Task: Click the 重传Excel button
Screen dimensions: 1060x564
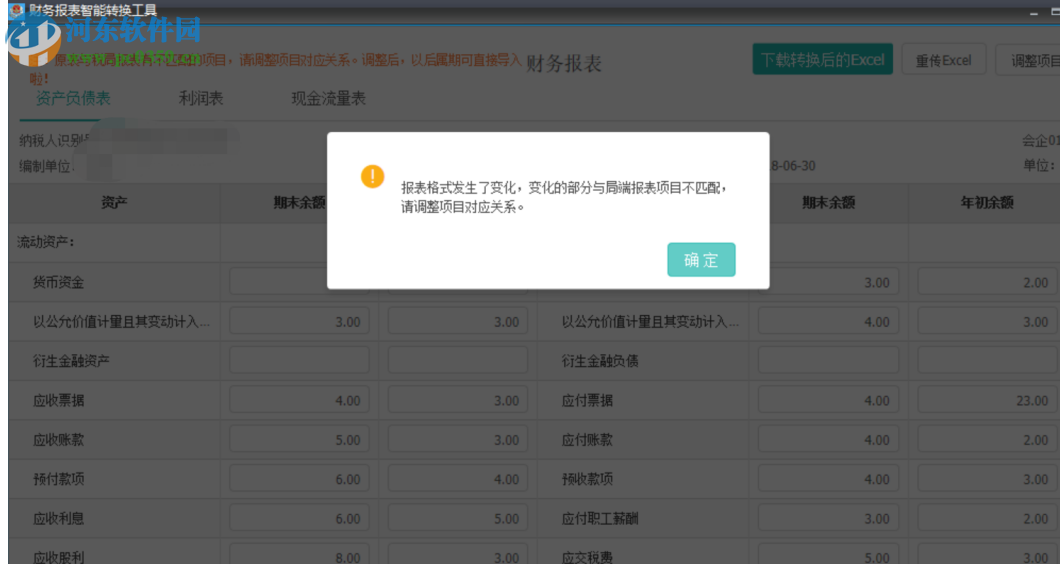Action: 944,60
